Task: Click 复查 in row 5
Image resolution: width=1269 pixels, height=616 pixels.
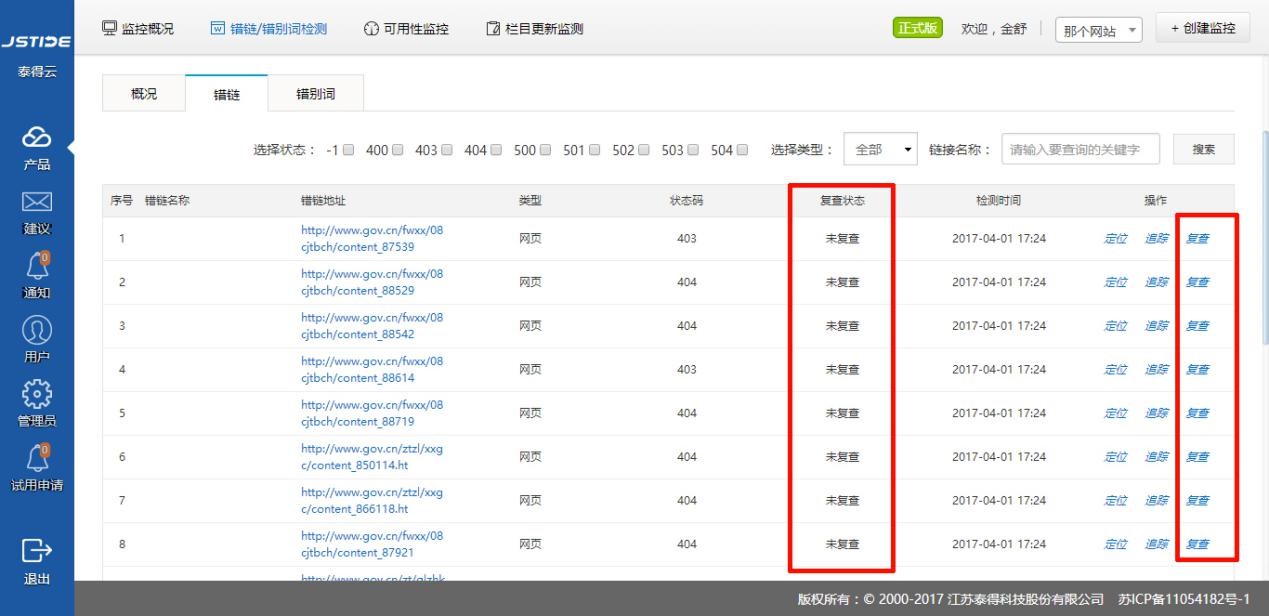Action: coord(1196,413)
